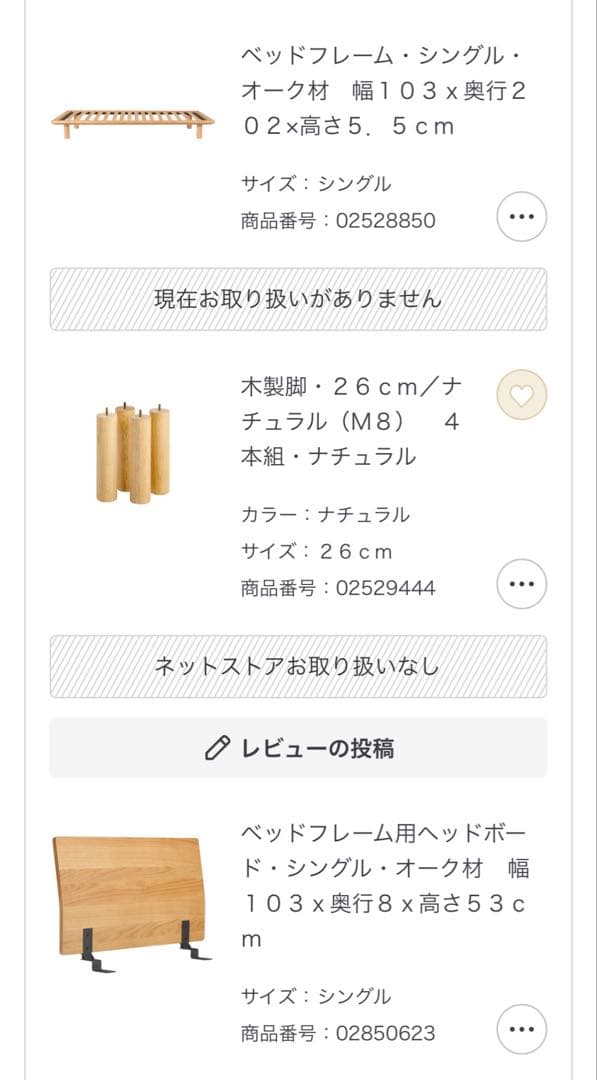Open the wooden legs product thumbnail
The width and height of the screenshot is (597, 1080).
[x=129, y=448]
